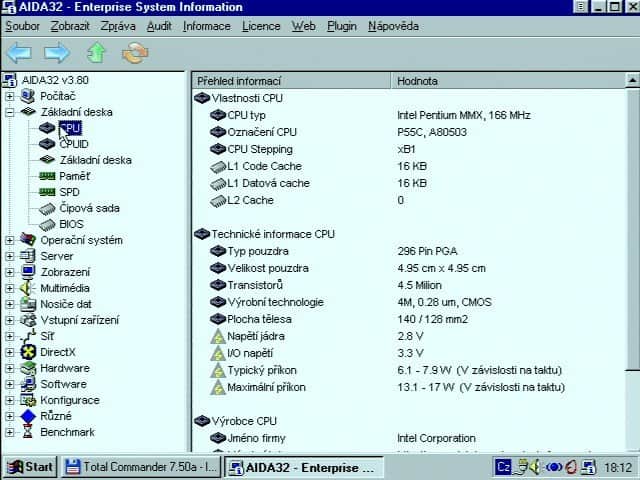Expand the Zobrazení tree node

pos(10,272)
